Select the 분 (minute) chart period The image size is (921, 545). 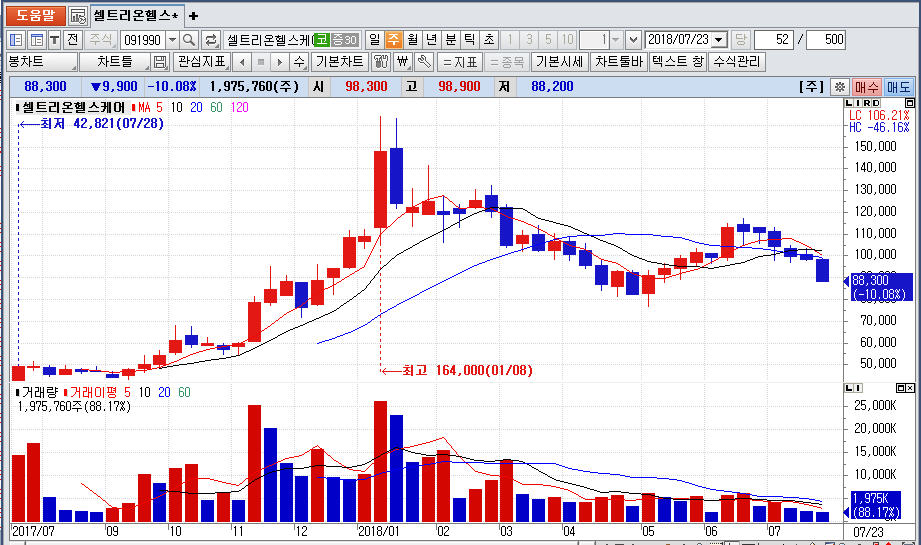click(x=450, y=40)
